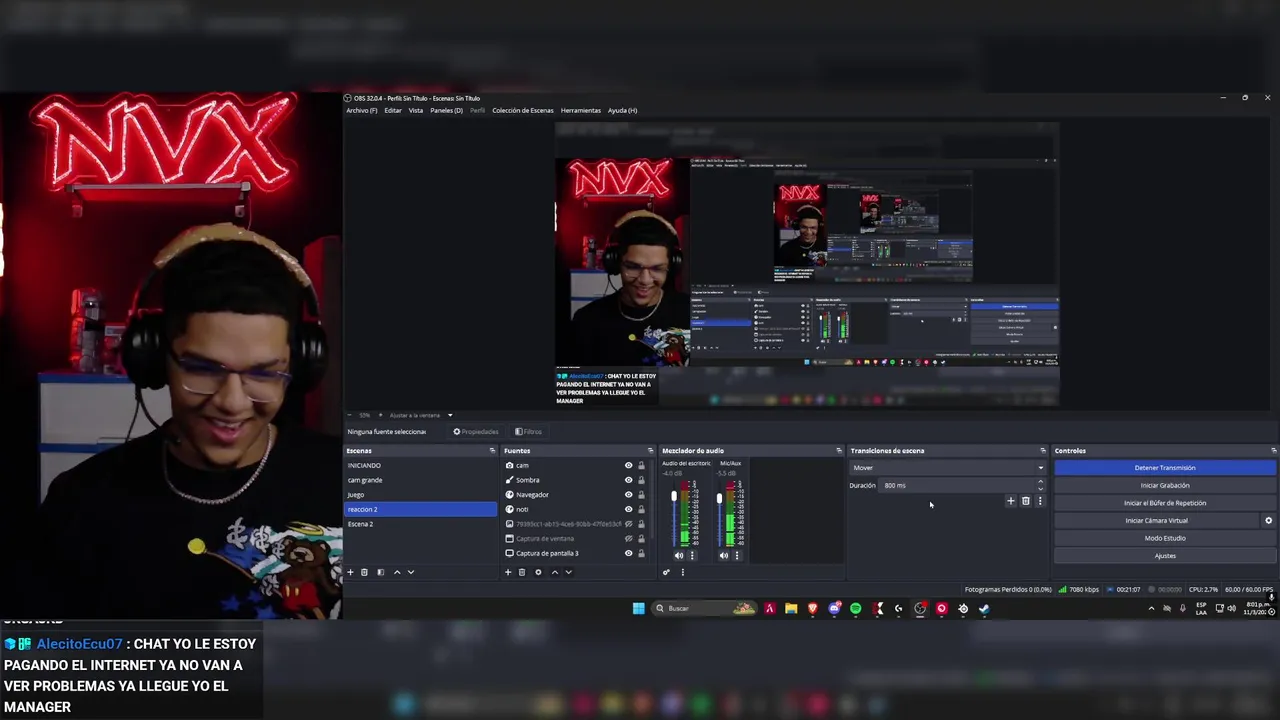Undock the Escenas panel
This screenshot has width=1280, height=720.
[x=492, y=451]
